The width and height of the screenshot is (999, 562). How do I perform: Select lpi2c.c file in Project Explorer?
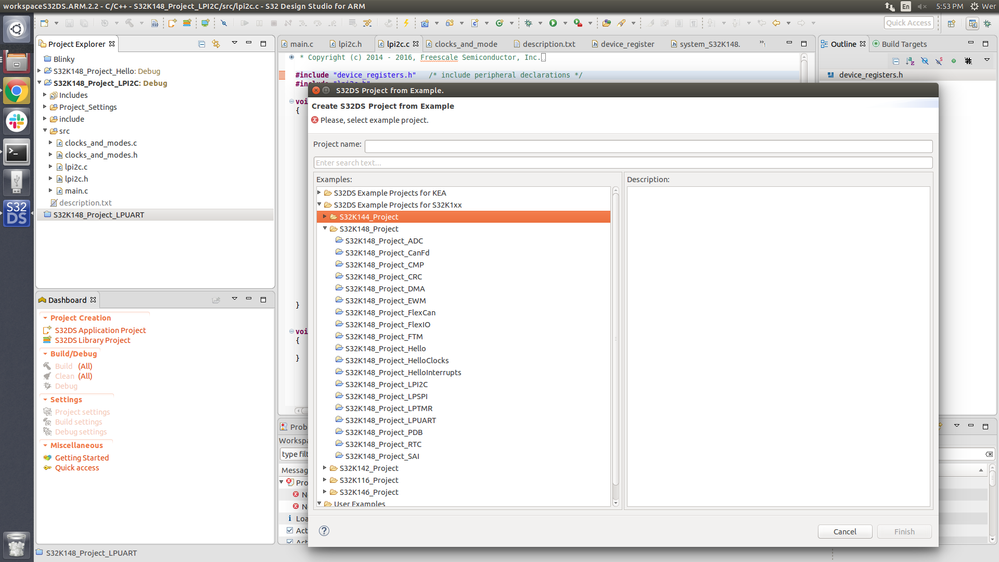tap(76, 167)
